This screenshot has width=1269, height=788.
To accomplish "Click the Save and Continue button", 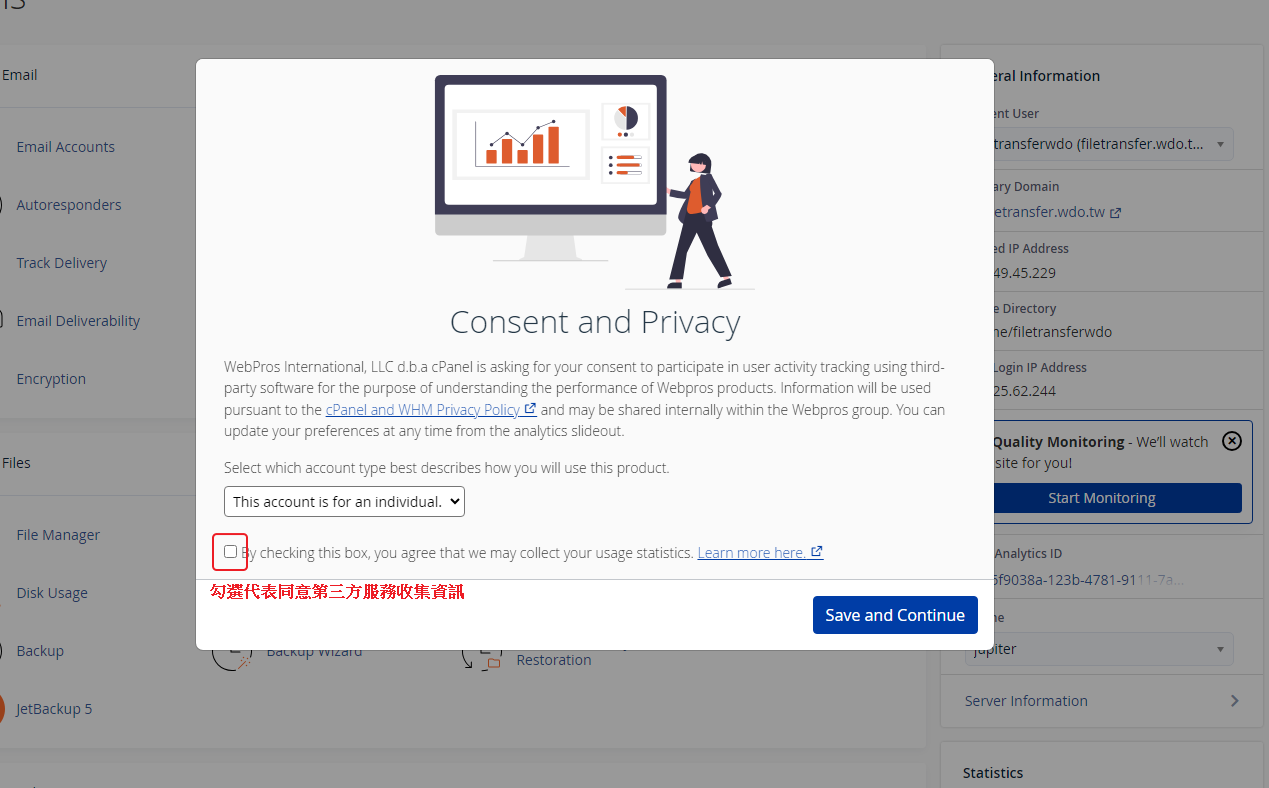I will click(895, 615).
